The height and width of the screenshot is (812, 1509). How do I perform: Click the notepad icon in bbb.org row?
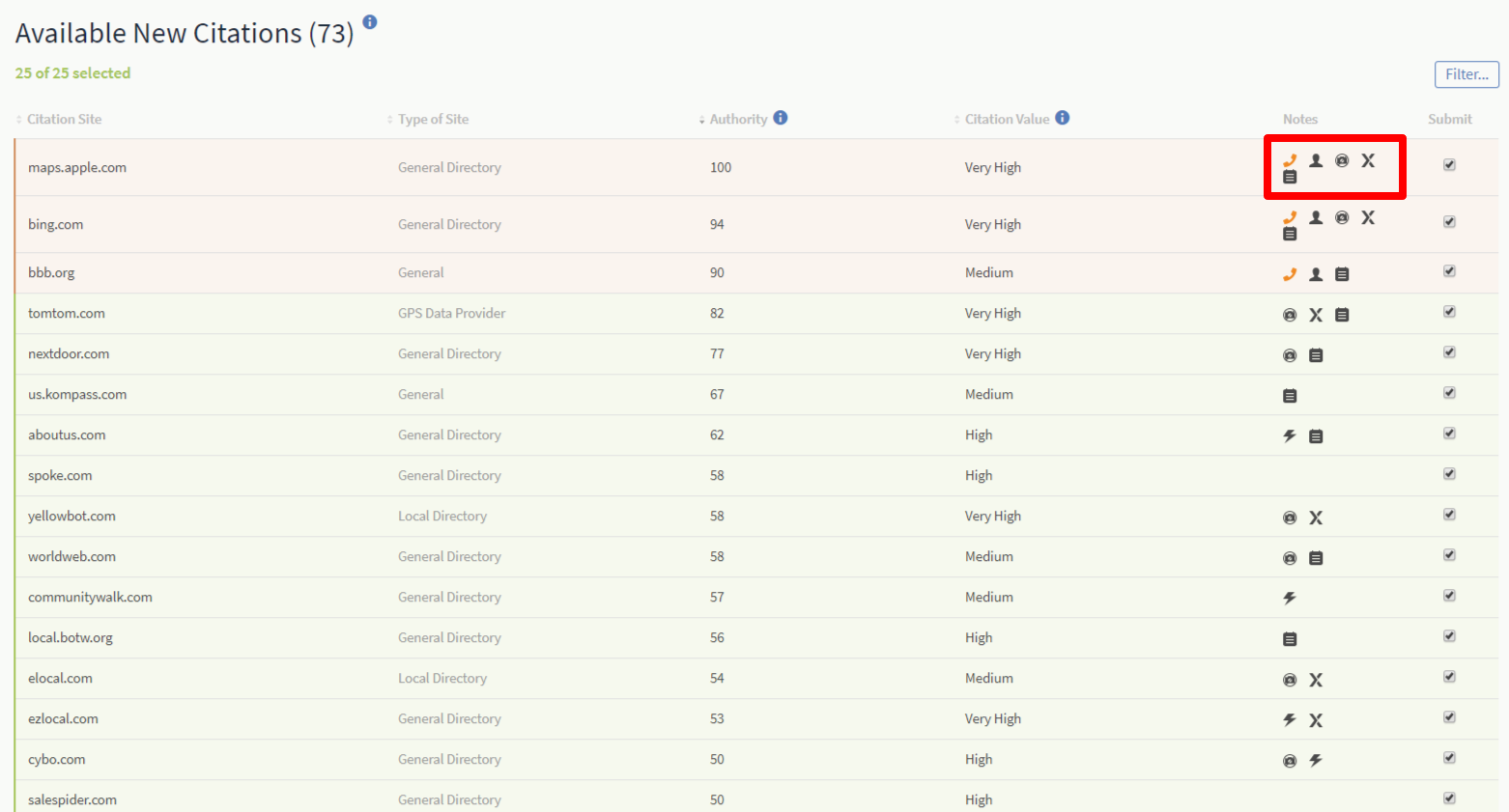pyautogui.click(x=1342, y=274)
